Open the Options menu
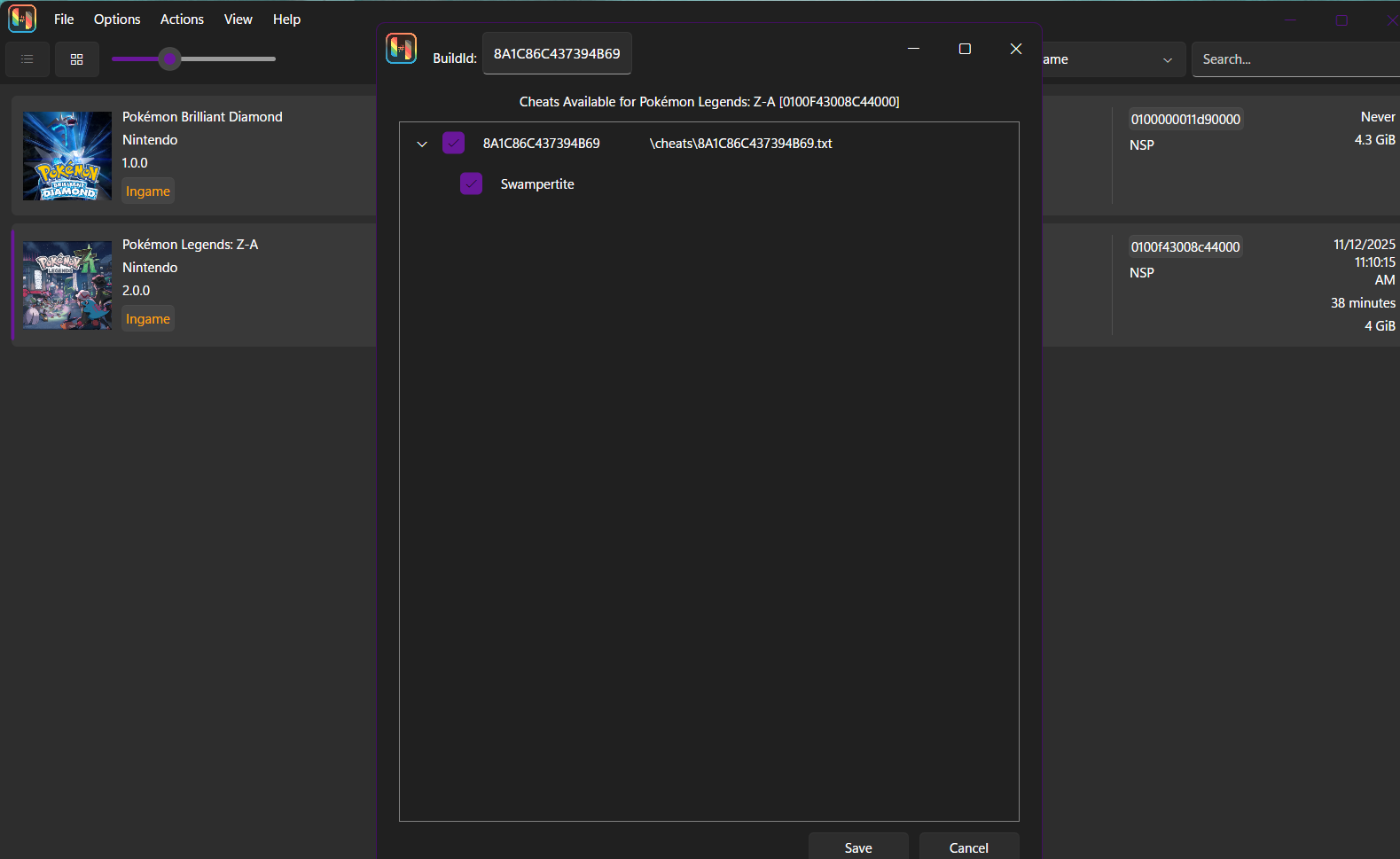The image size is (1400, 859). pos(117,19)
